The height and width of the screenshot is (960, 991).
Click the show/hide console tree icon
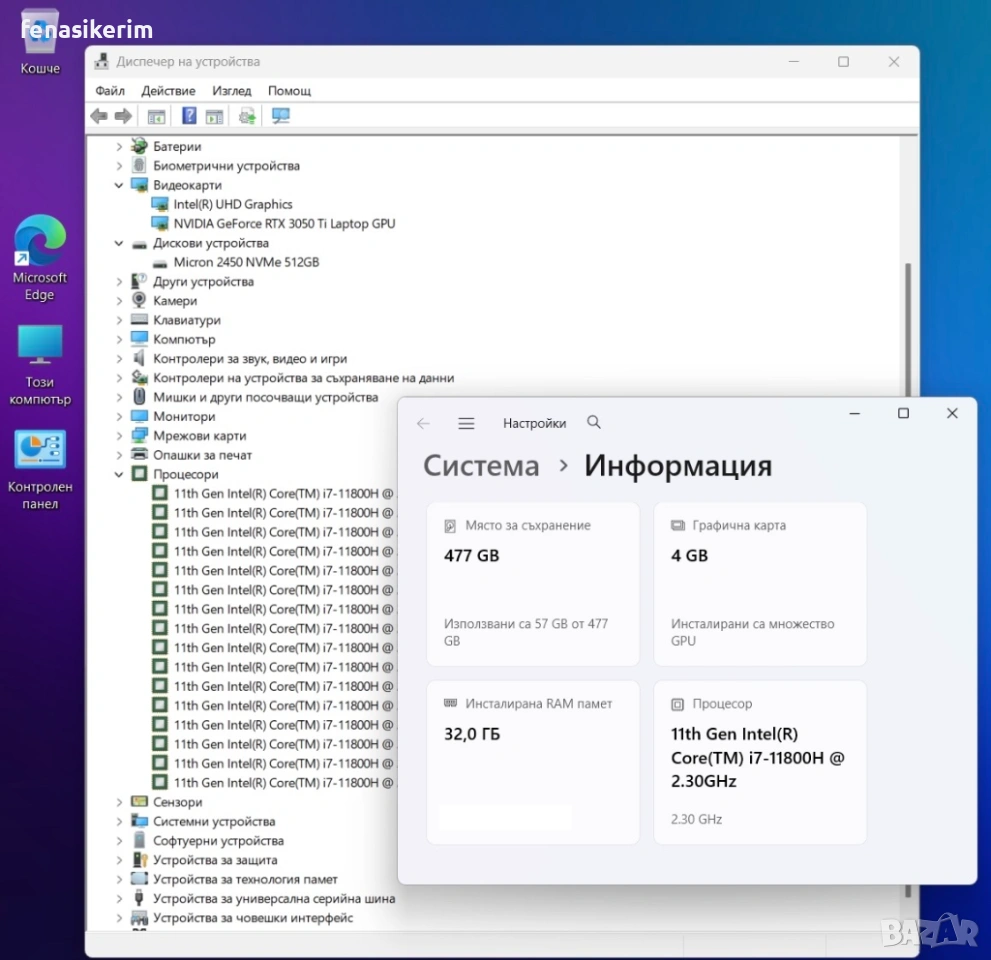coord(156,116)
